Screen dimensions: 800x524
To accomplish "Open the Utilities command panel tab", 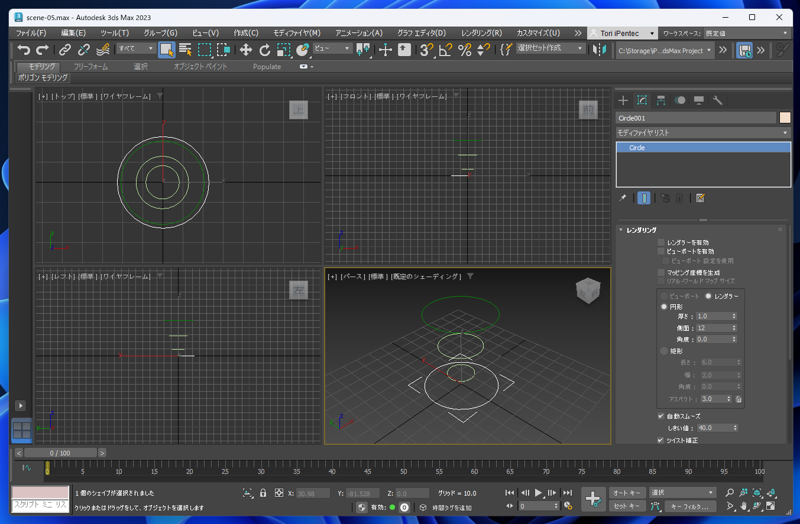I will [717, 100].
